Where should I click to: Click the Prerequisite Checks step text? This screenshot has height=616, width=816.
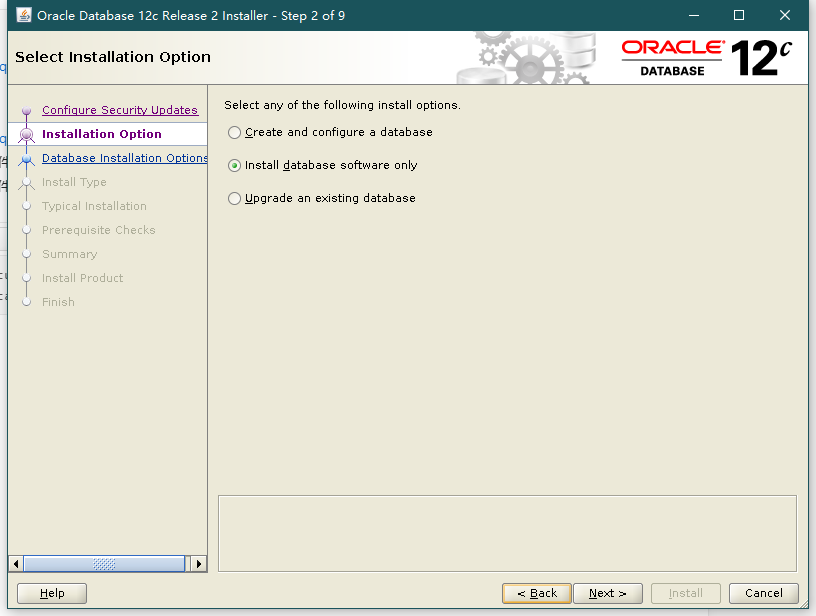click(98, 230)
